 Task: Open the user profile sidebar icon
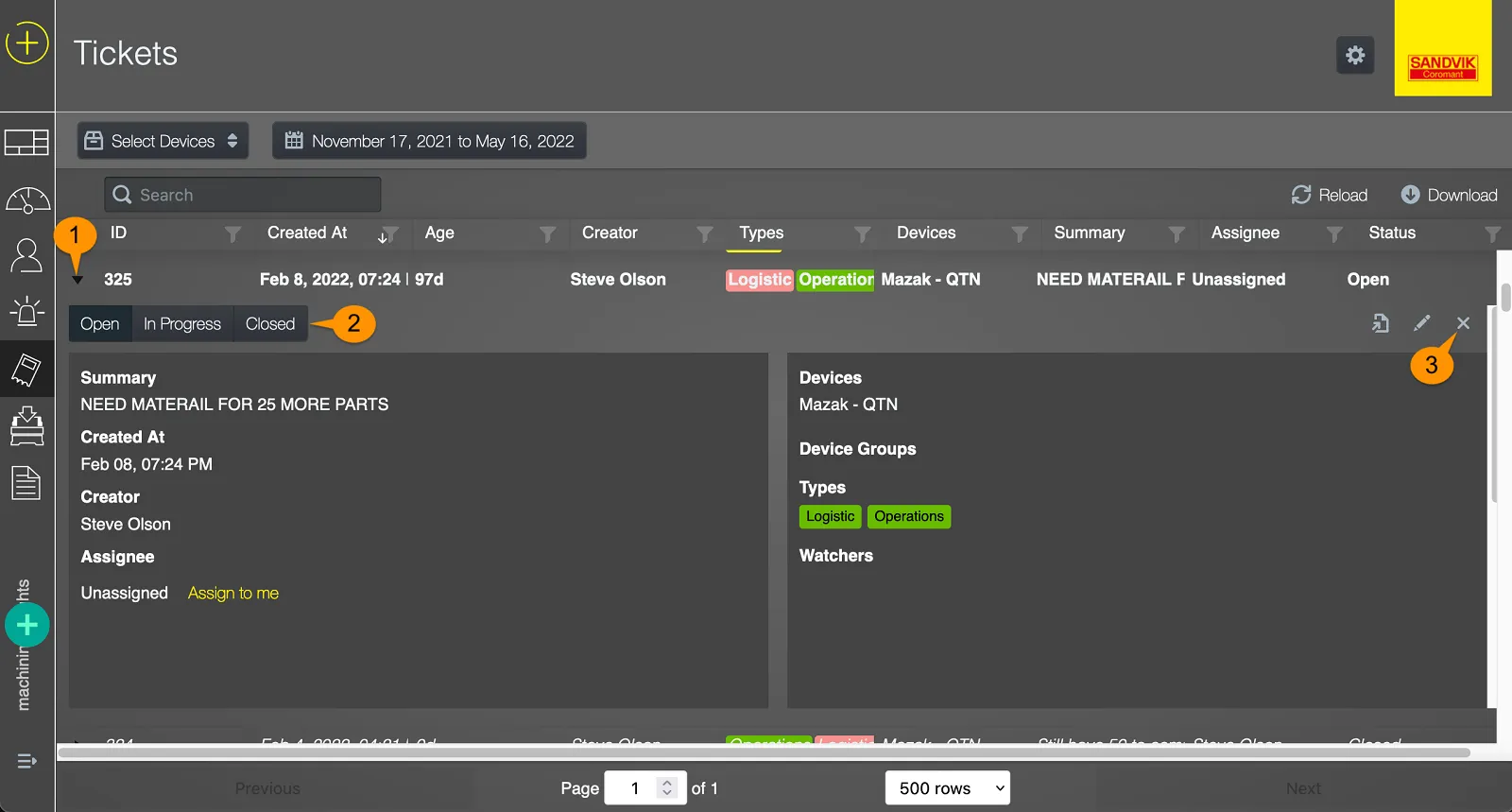(x=26, y=255)
